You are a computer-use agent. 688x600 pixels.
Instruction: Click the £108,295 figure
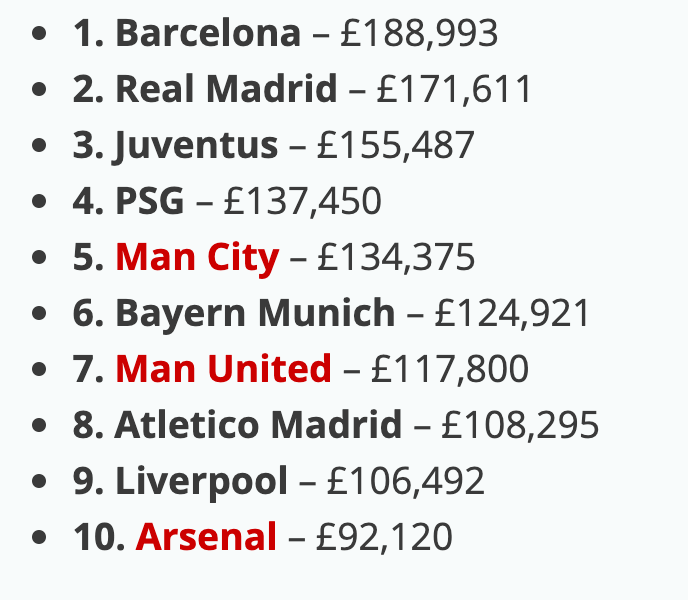[520, 425]
